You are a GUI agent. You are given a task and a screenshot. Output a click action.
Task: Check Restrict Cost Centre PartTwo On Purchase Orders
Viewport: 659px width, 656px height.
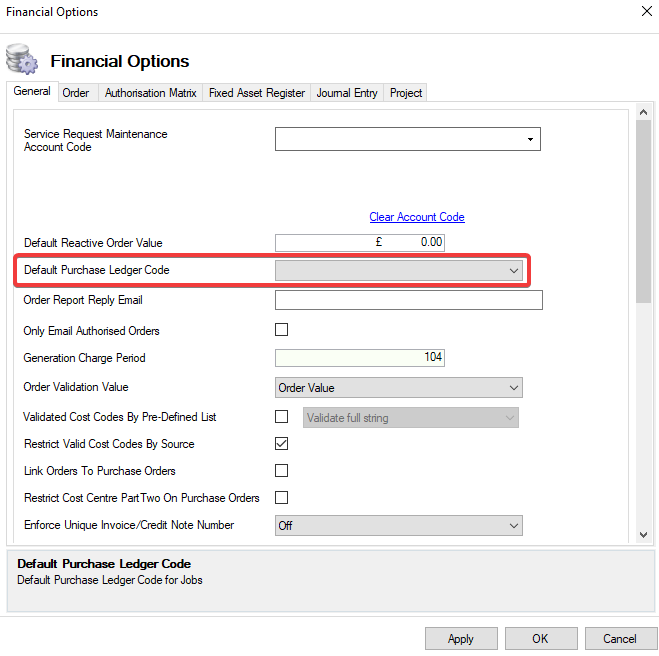coord(281,497)
